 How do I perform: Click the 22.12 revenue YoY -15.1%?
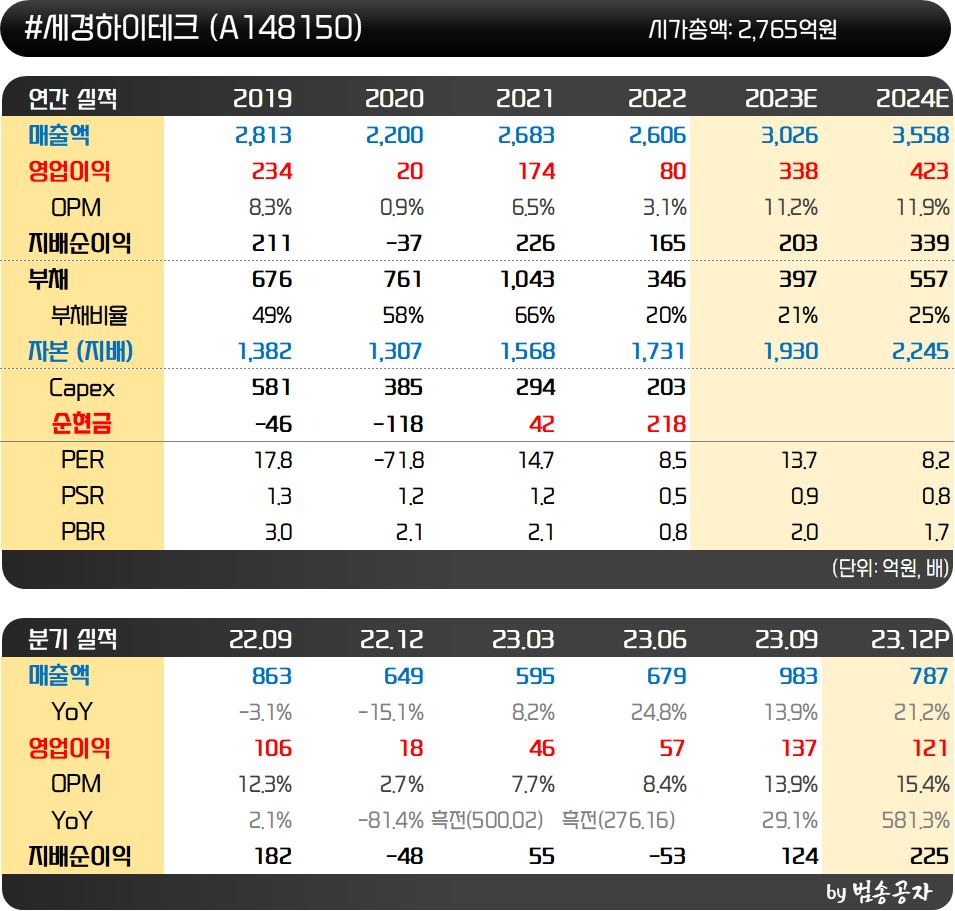(391, 712)
